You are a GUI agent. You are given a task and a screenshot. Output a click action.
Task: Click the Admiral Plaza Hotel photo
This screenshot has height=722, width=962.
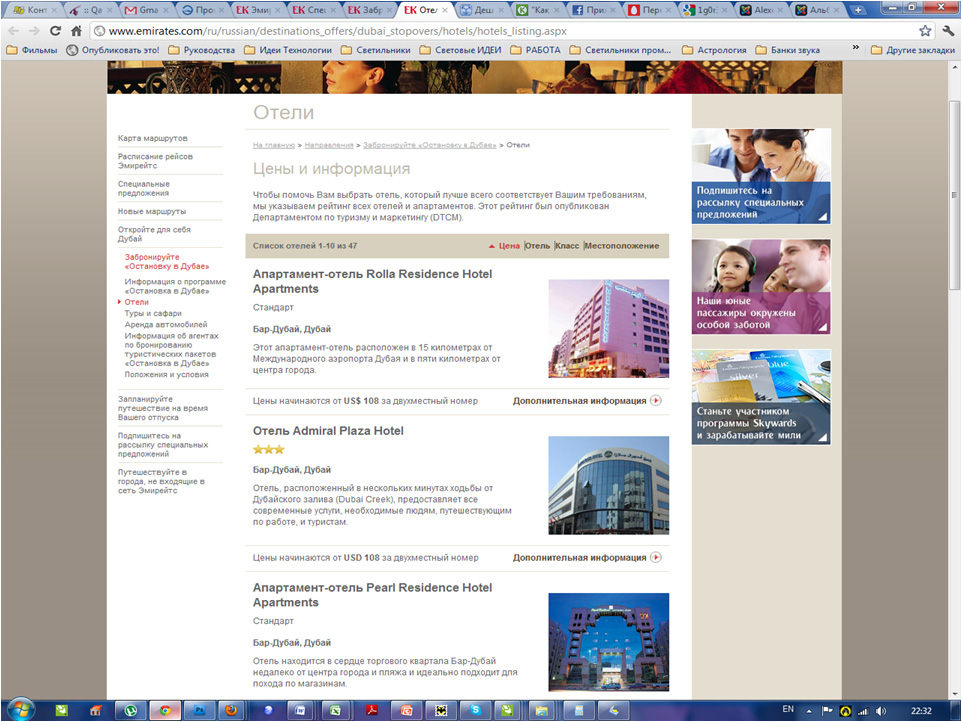[x=609, y=485]
